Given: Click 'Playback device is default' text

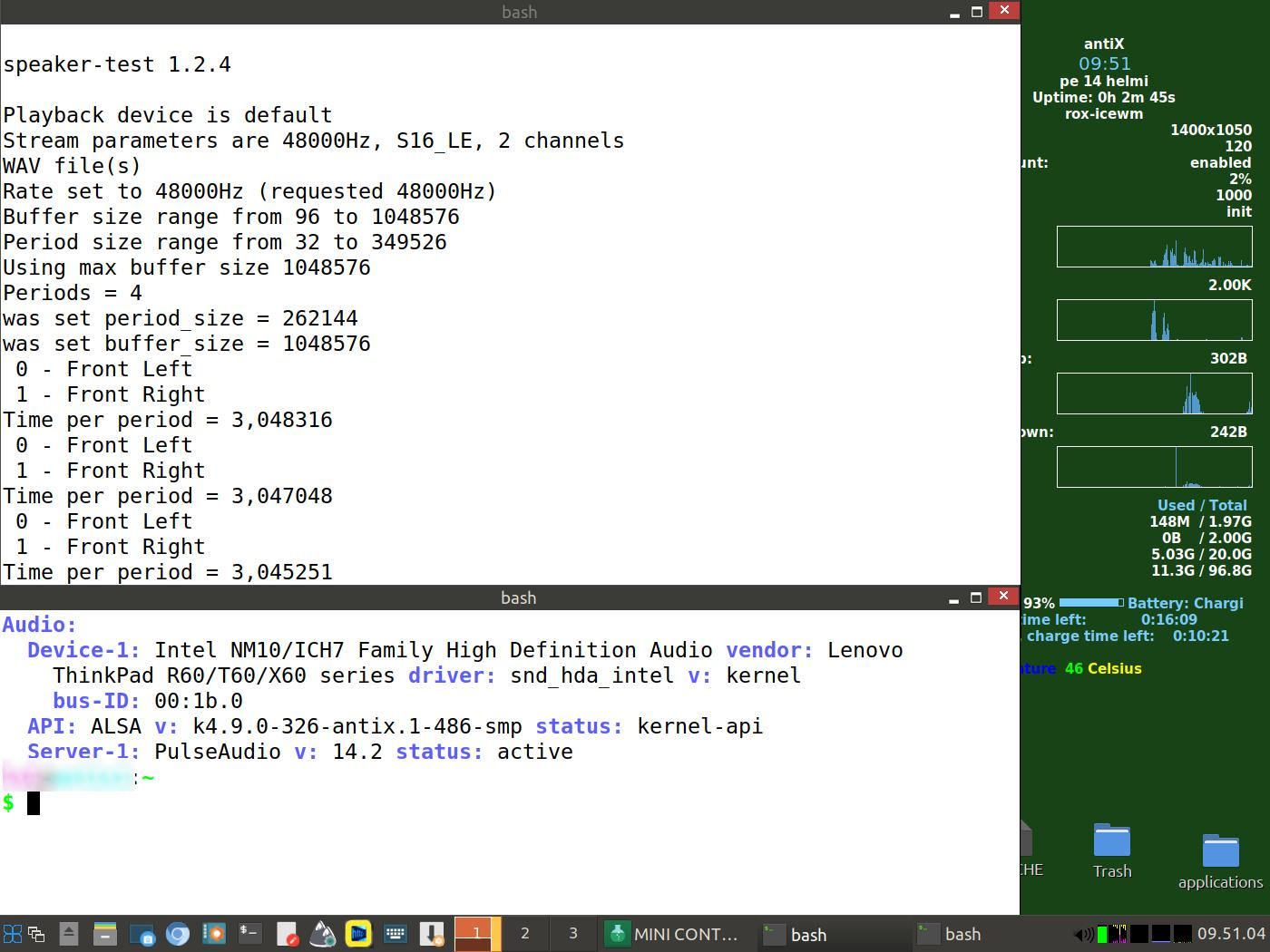Looking at the screenshot, I should (168, 115).
